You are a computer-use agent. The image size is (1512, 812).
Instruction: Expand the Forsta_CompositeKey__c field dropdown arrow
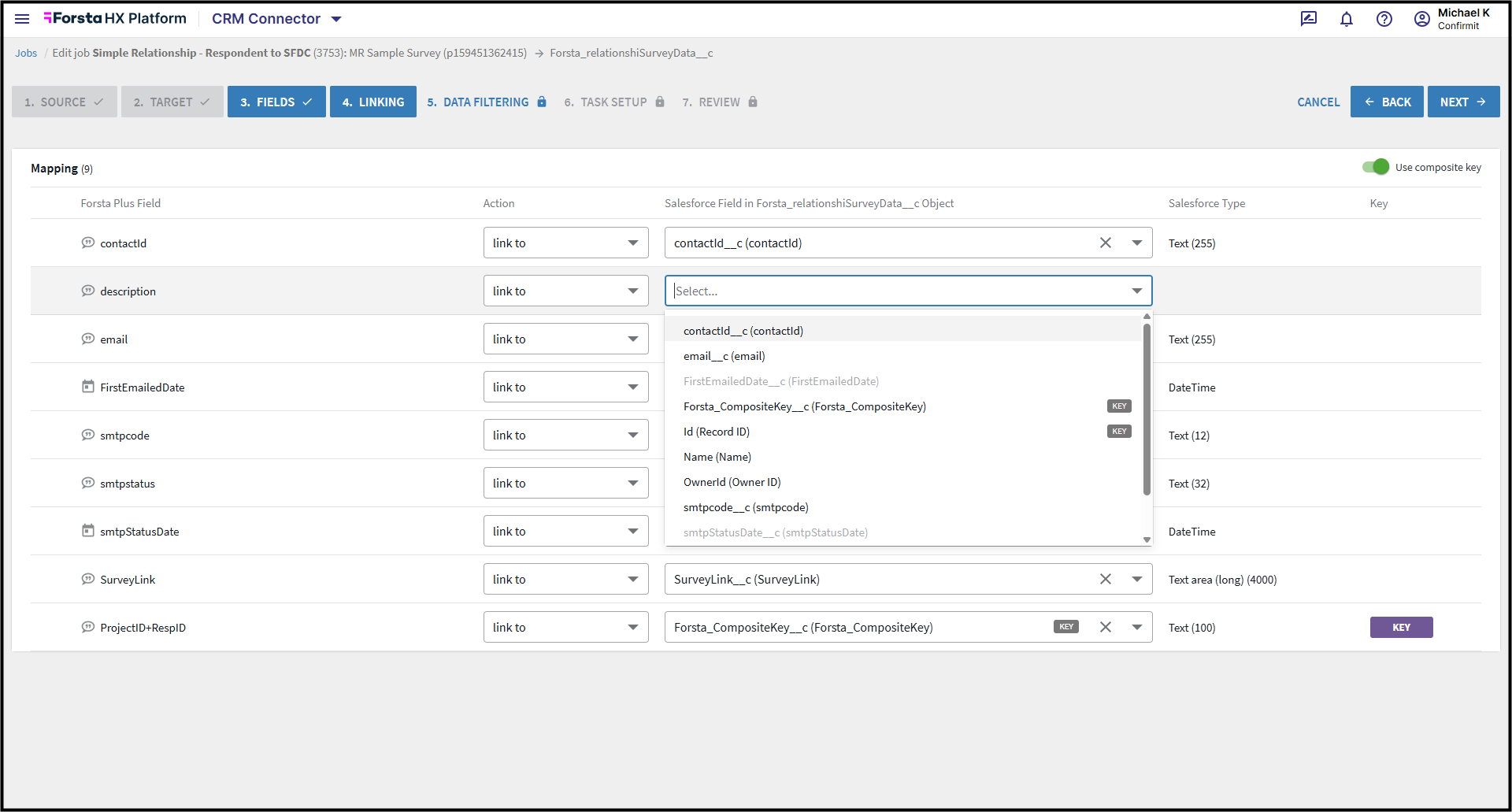tap(1137, 627)
